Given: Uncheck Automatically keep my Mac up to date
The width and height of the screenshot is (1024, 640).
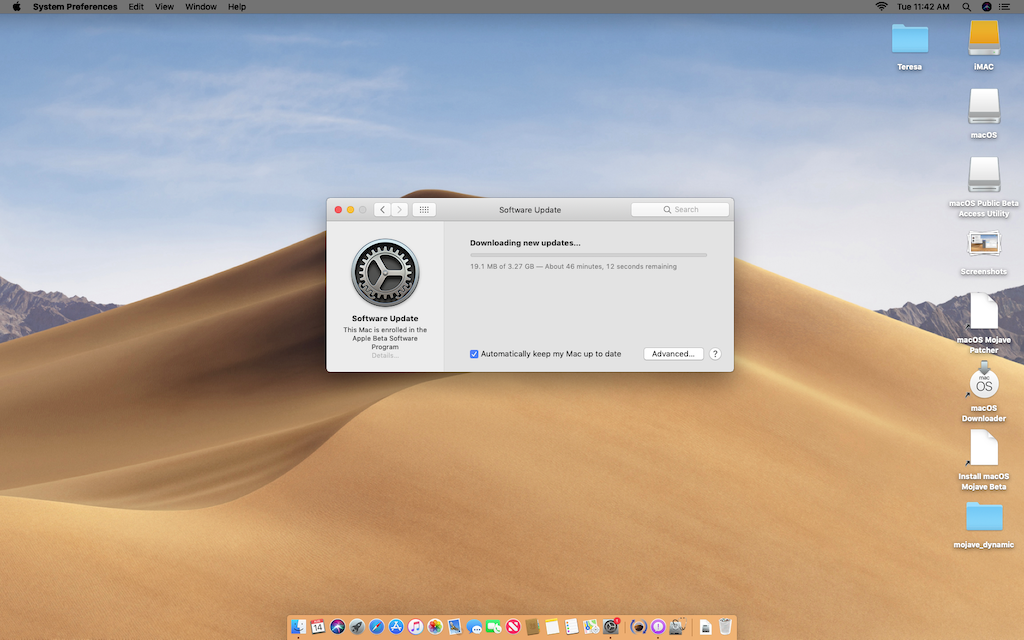Looking at the screenshot, I should pos(474,354).
